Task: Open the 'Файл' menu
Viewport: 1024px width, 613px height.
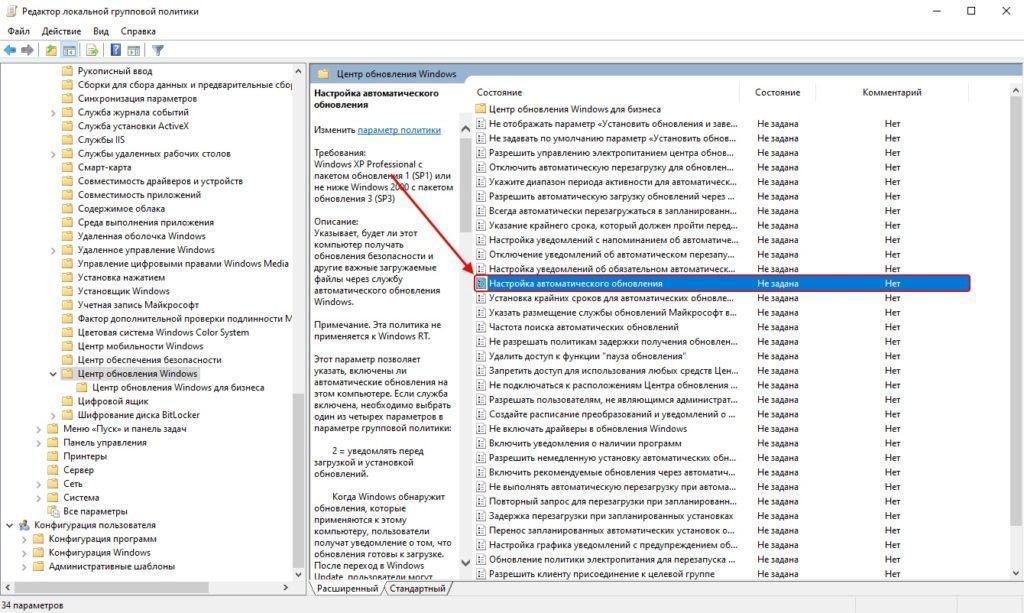Action: point(18,31)
